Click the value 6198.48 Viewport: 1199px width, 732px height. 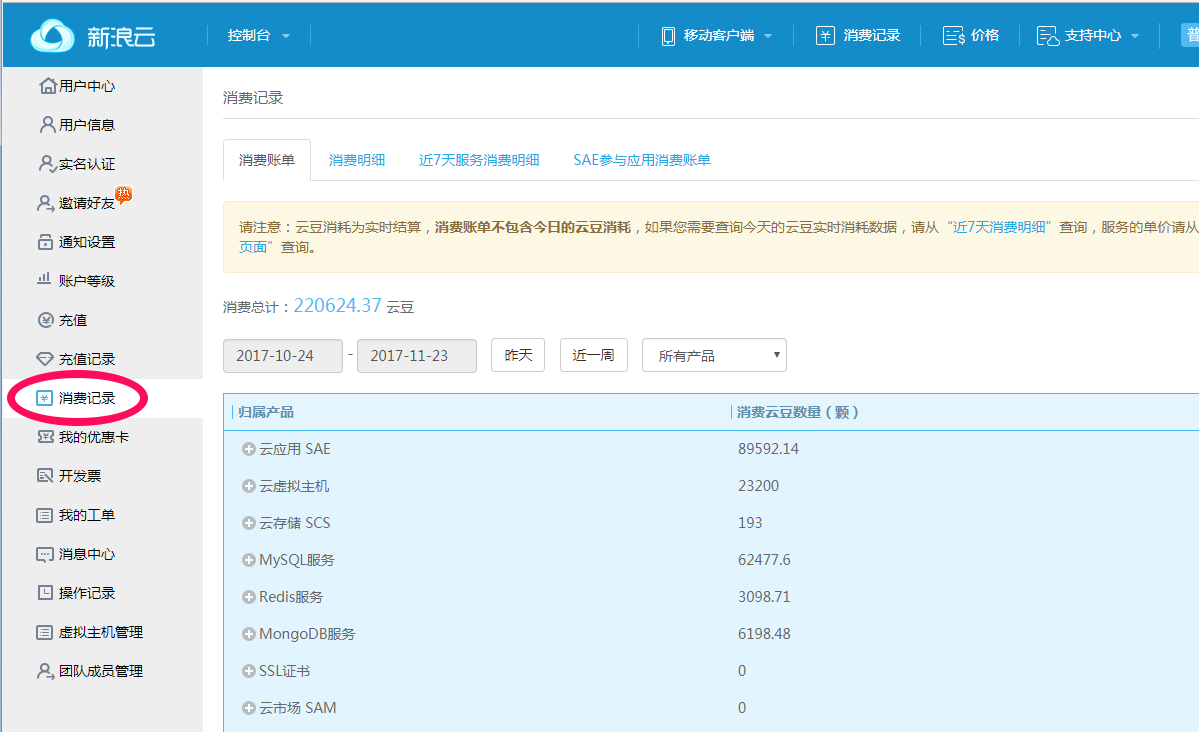[765, 634]
